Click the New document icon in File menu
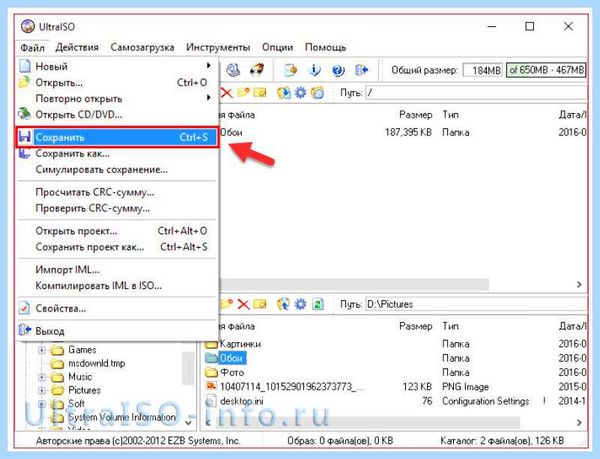Viewport: 600px width, 459px height. (25, 66)
